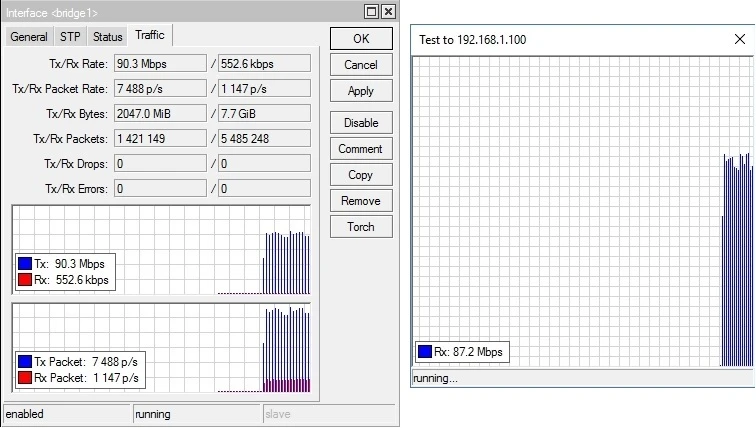Click the Tx Rate value field

coord(159,64)
